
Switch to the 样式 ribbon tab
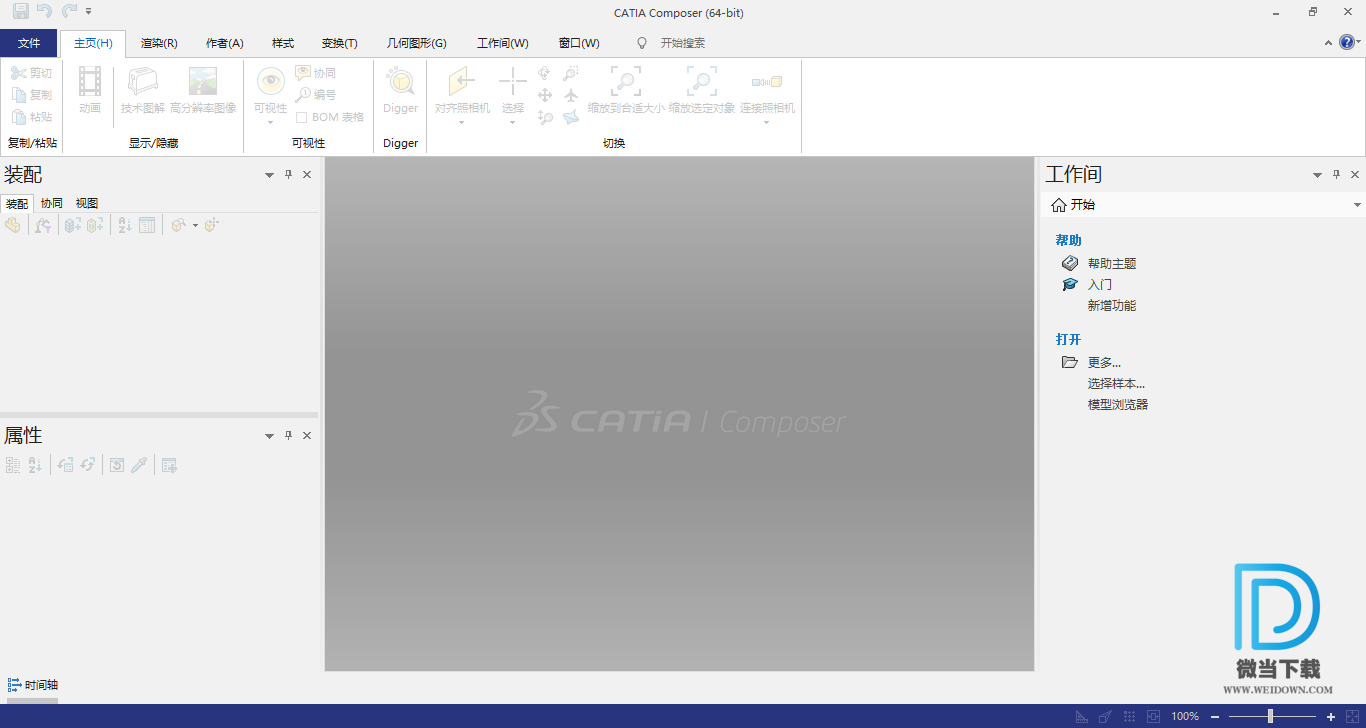(x=283, y=43)
